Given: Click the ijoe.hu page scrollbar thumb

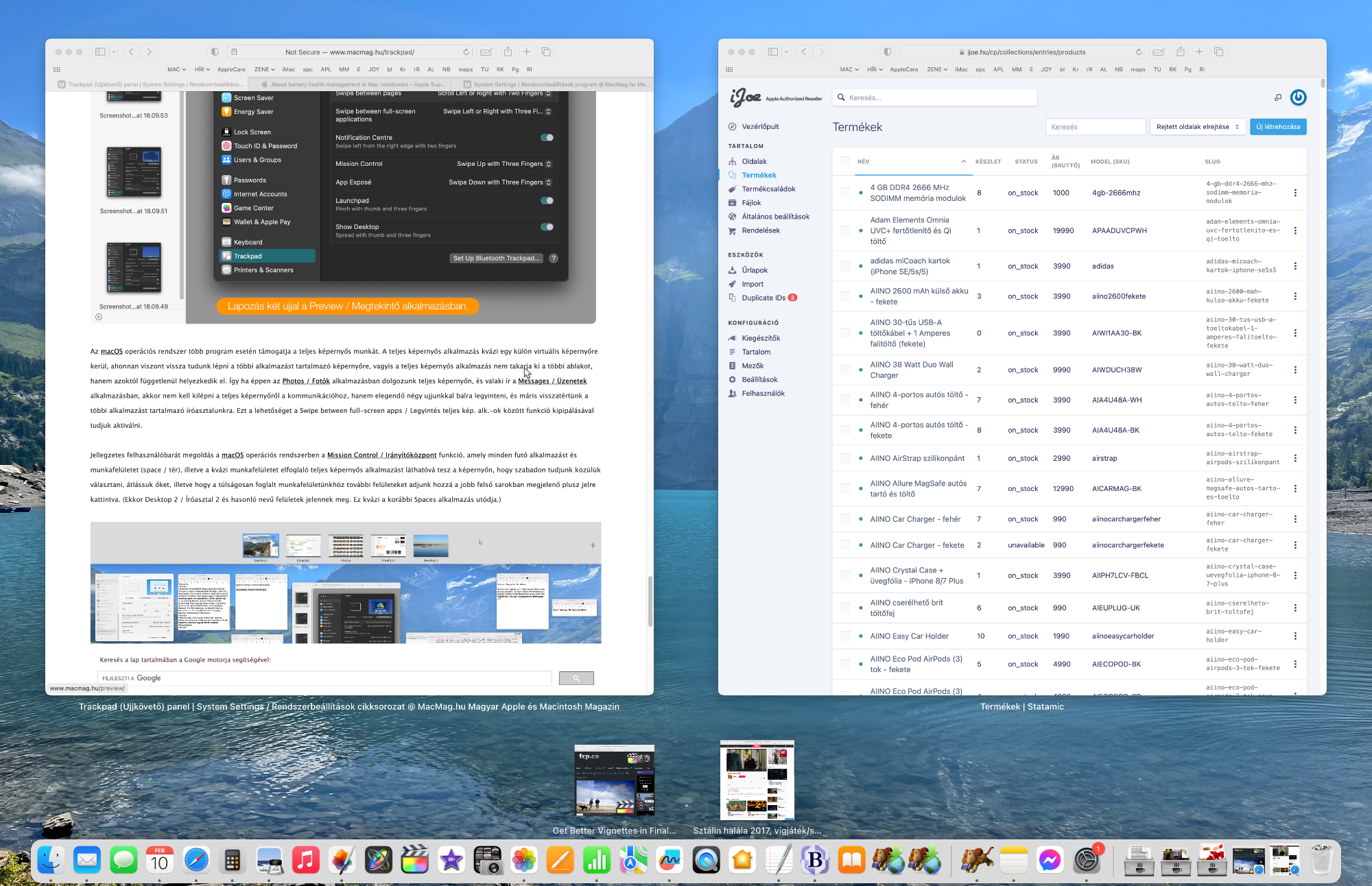Looking at the screenshot, I should click(x=1322, y=84).
